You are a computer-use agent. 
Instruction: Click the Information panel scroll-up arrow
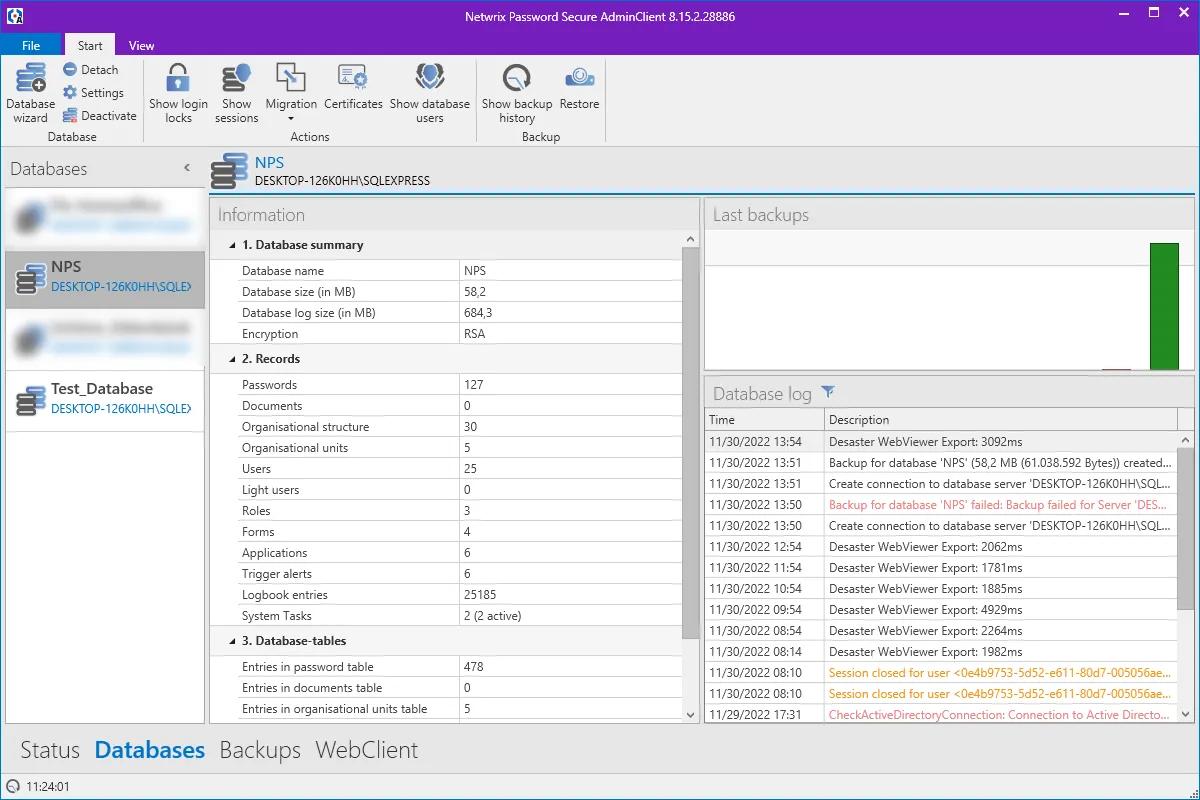click(x=690, y=239)
